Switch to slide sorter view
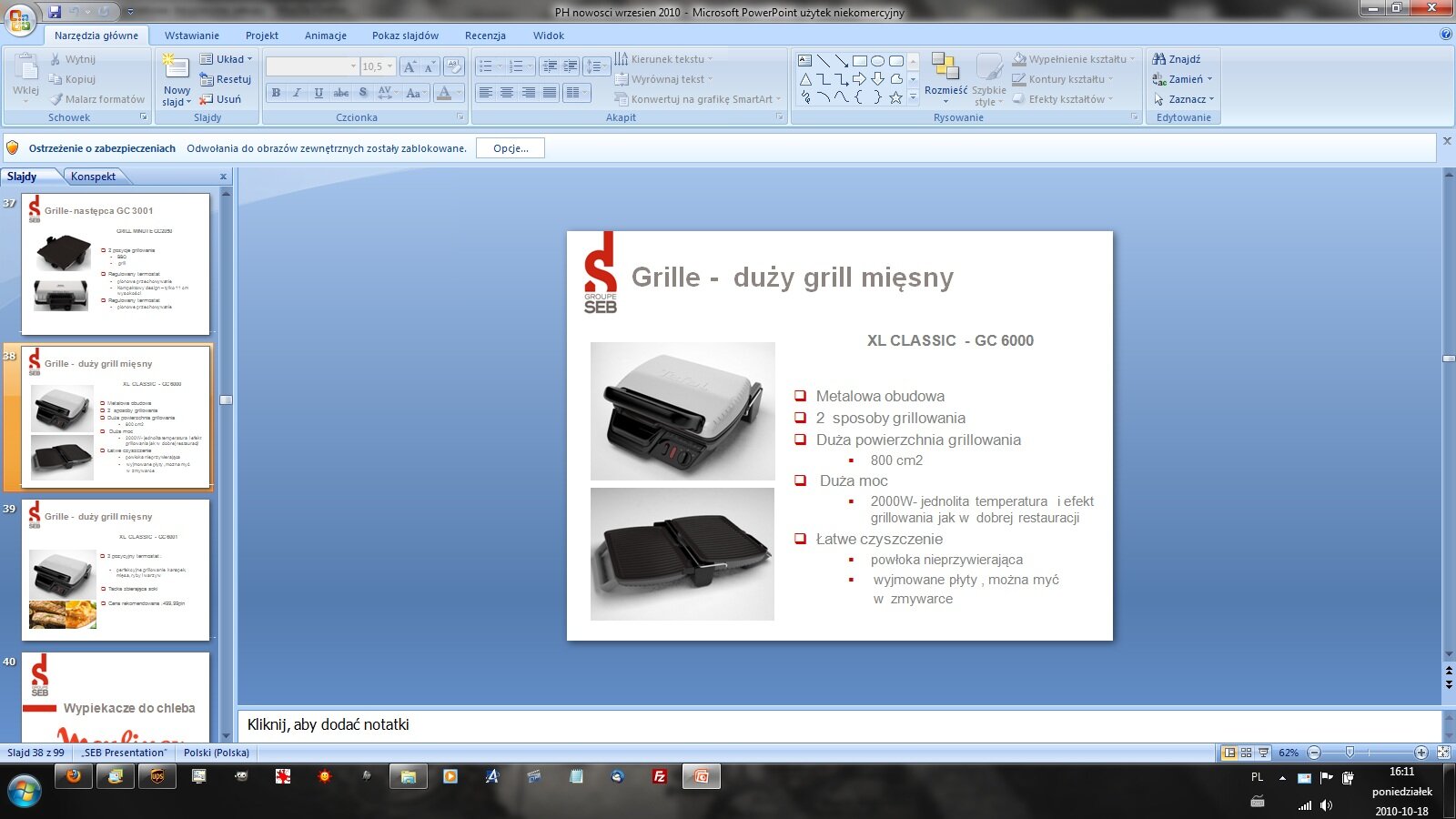Viewport: 1456px width, 819px height. (1247, 753)
